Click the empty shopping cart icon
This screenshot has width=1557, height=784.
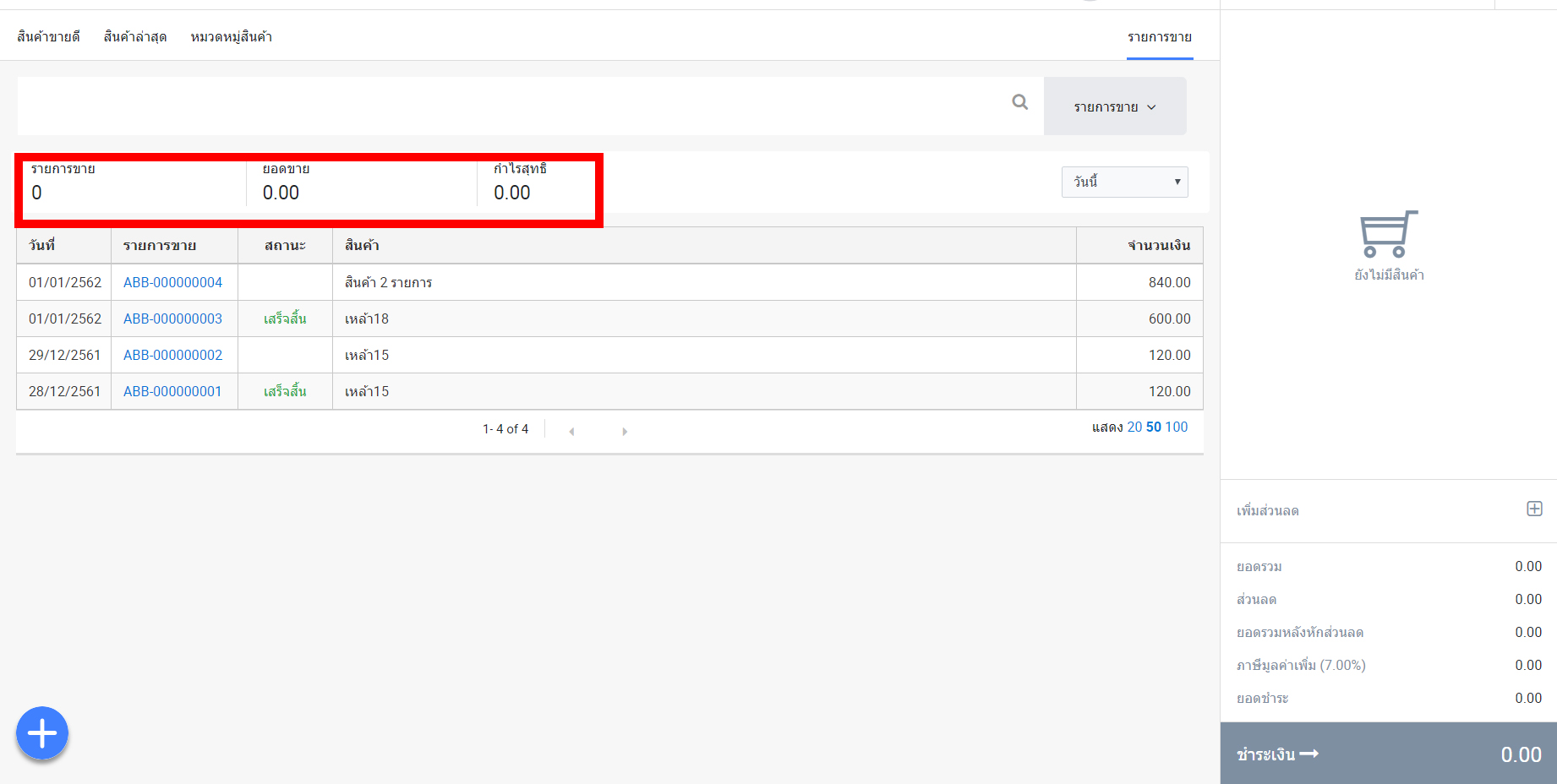[x=1389, y=234]
